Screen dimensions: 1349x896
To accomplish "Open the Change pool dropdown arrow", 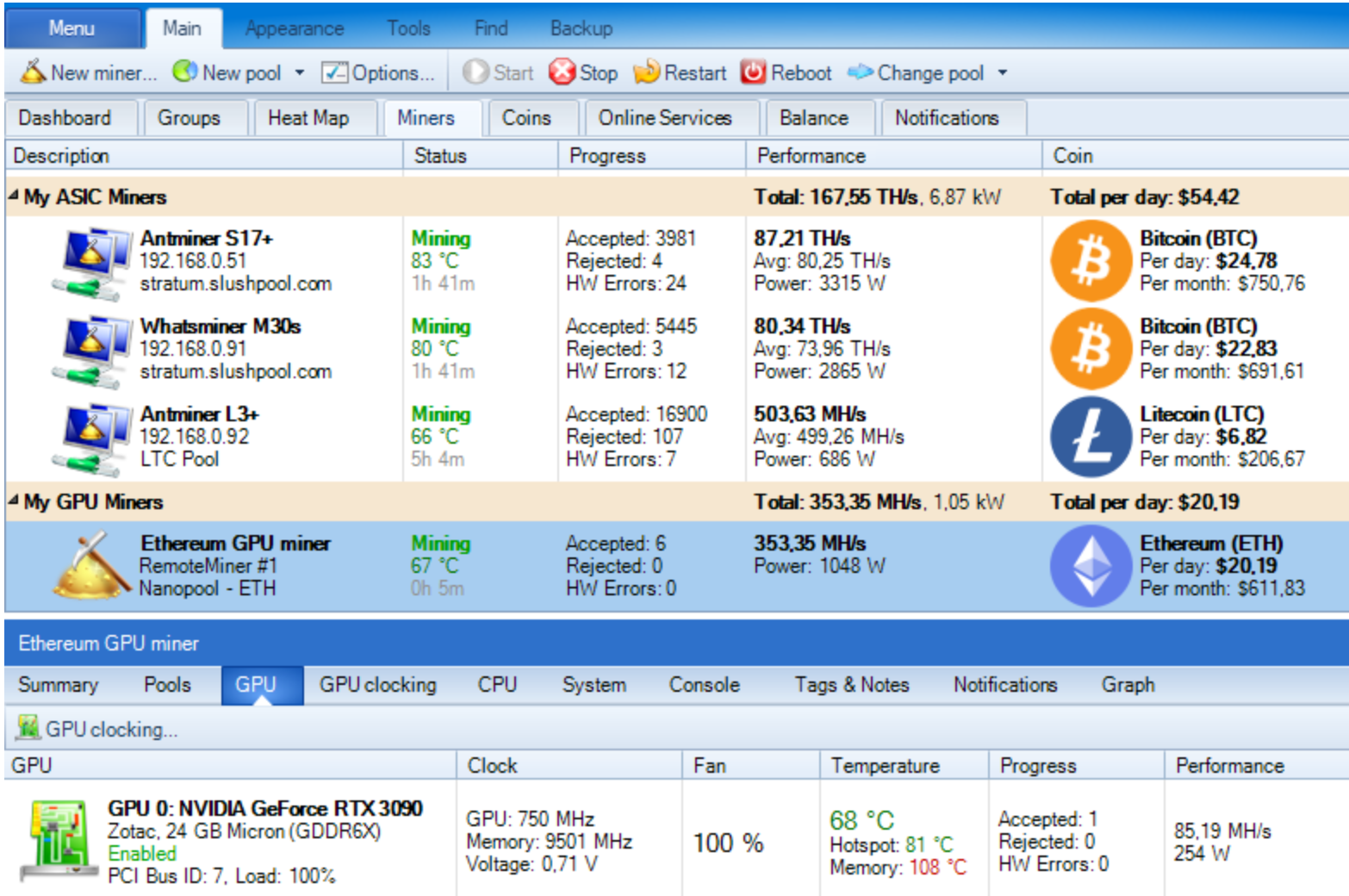I will tap(1003, 73).
